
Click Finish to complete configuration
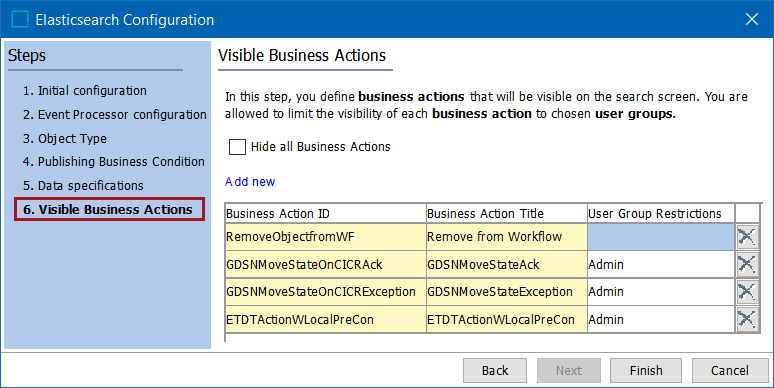646,370
